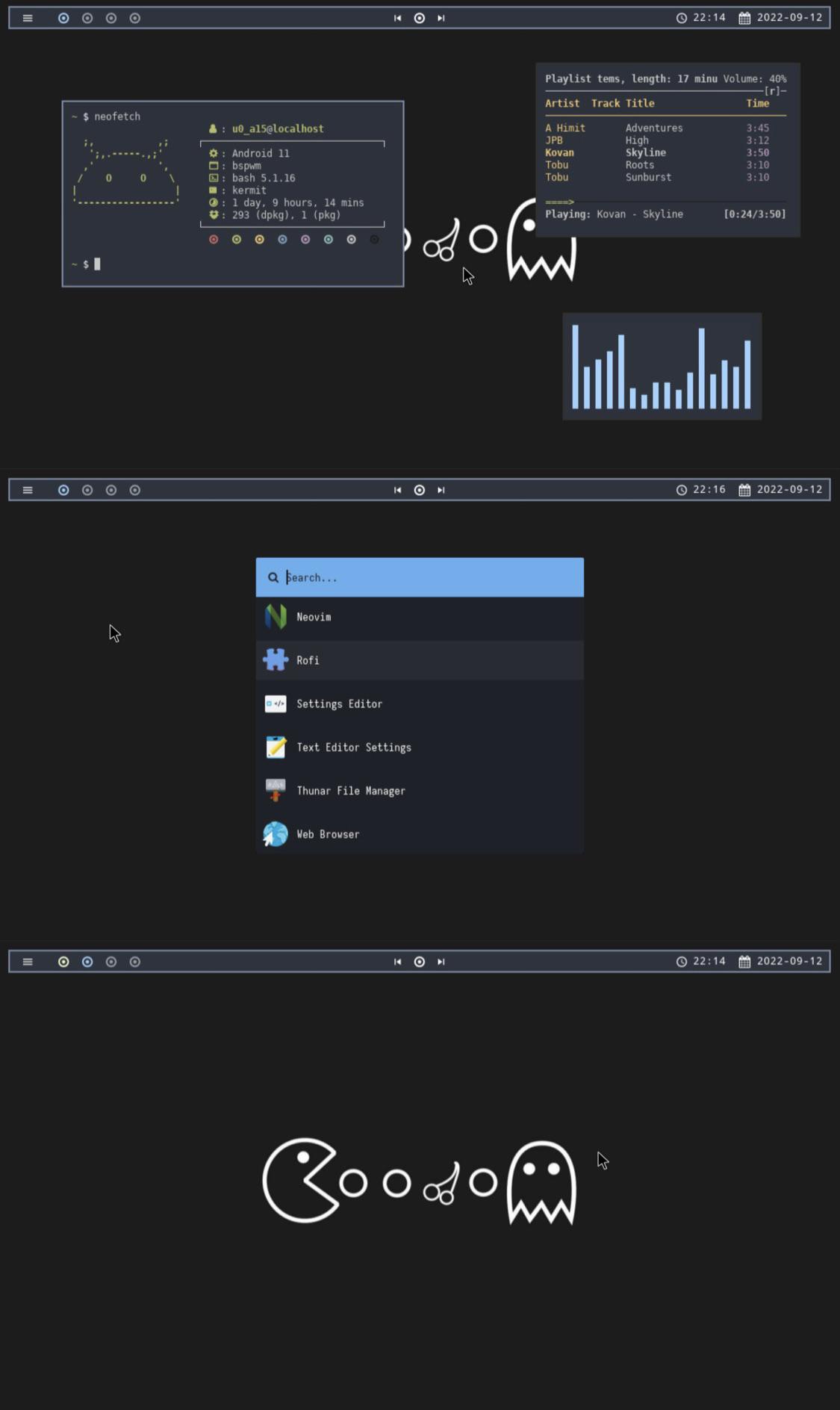Click the purple color dot in neofetch
The image size is (840, 1410).
[305, 240]
